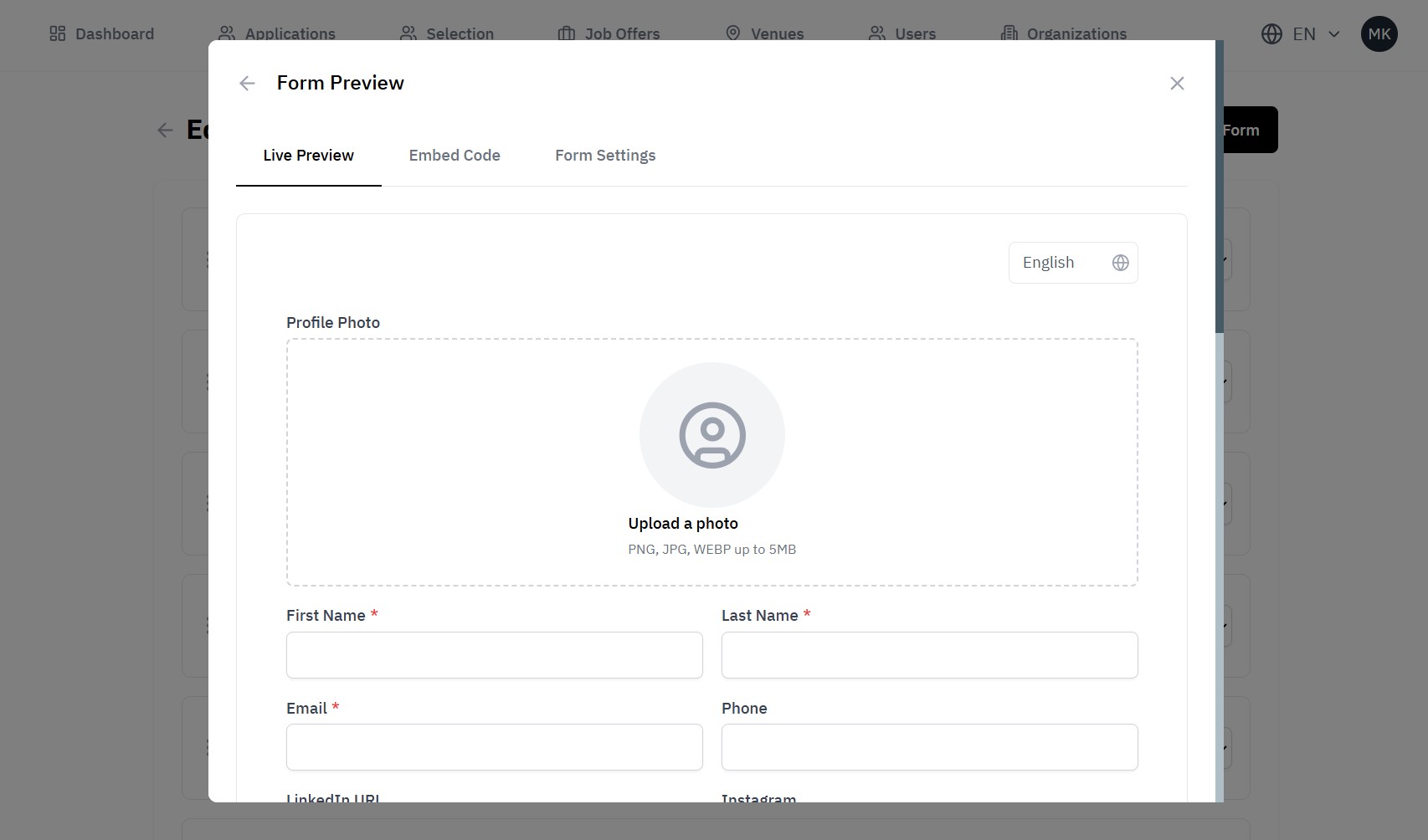1428x840 pixels.
Task: Click the globe icon in English selector
Action: tap(1120, 263)
